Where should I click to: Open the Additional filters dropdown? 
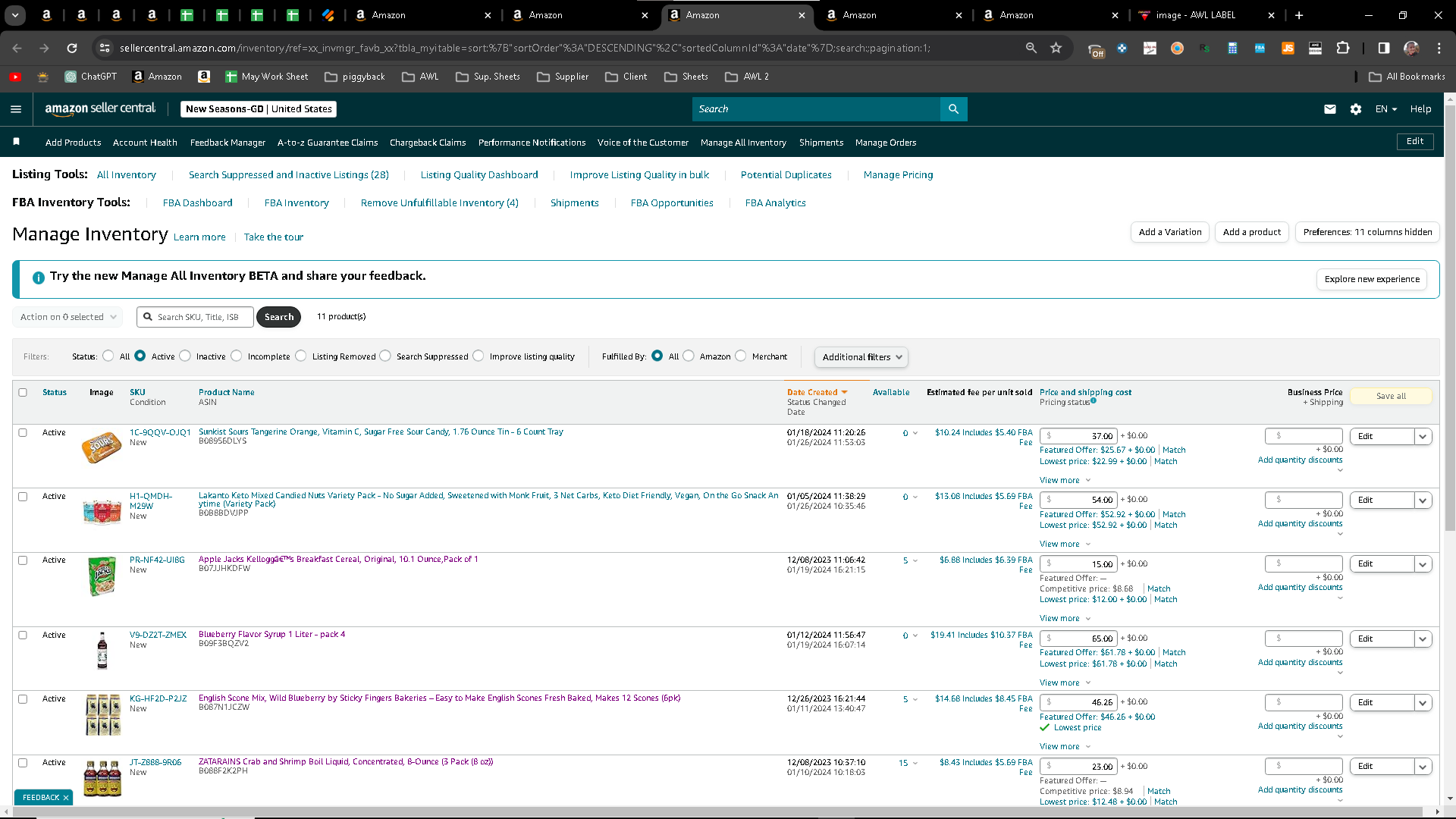[861, 357]
